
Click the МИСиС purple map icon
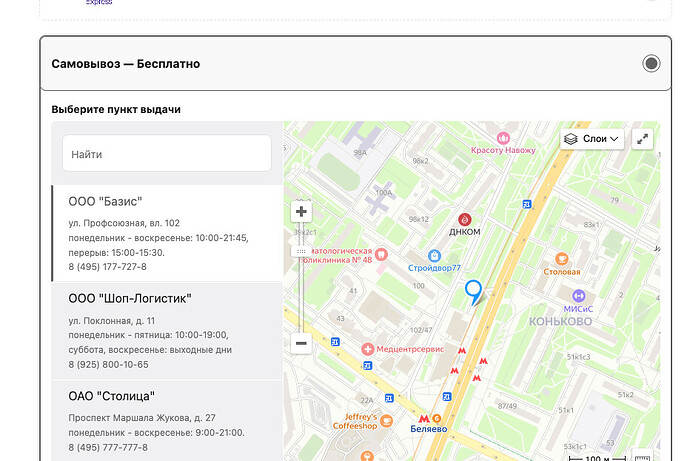click(578, 296)
